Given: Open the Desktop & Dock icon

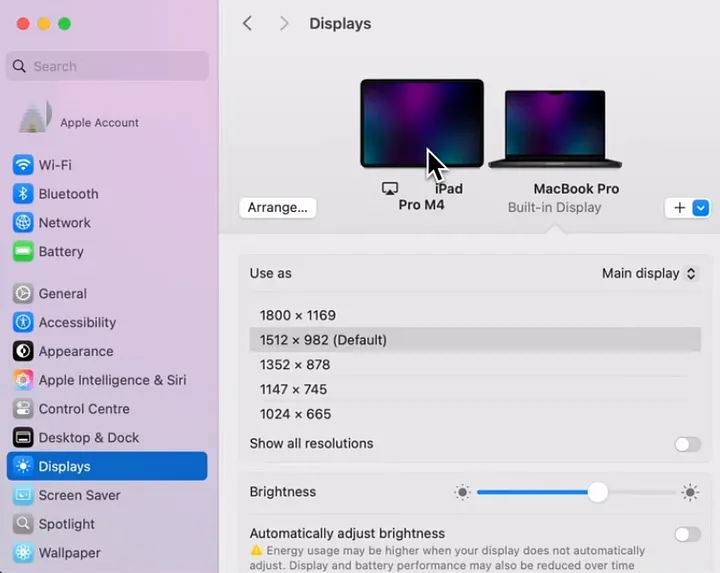Looking at the screenshot, I should 23,438.
